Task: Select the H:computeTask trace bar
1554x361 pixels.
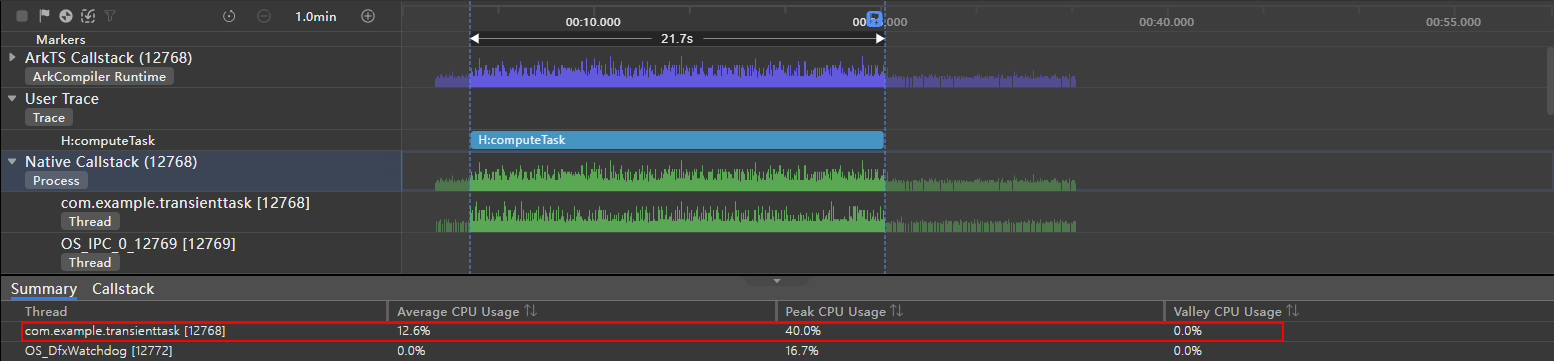Action: pyautogui.click(x=677, y=140)
